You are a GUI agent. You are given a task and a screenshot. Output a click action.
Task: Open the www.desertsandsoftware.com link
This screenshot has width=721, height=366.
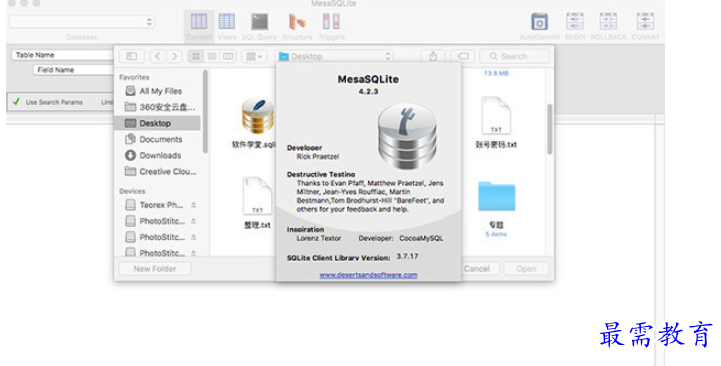click(368, 275)
